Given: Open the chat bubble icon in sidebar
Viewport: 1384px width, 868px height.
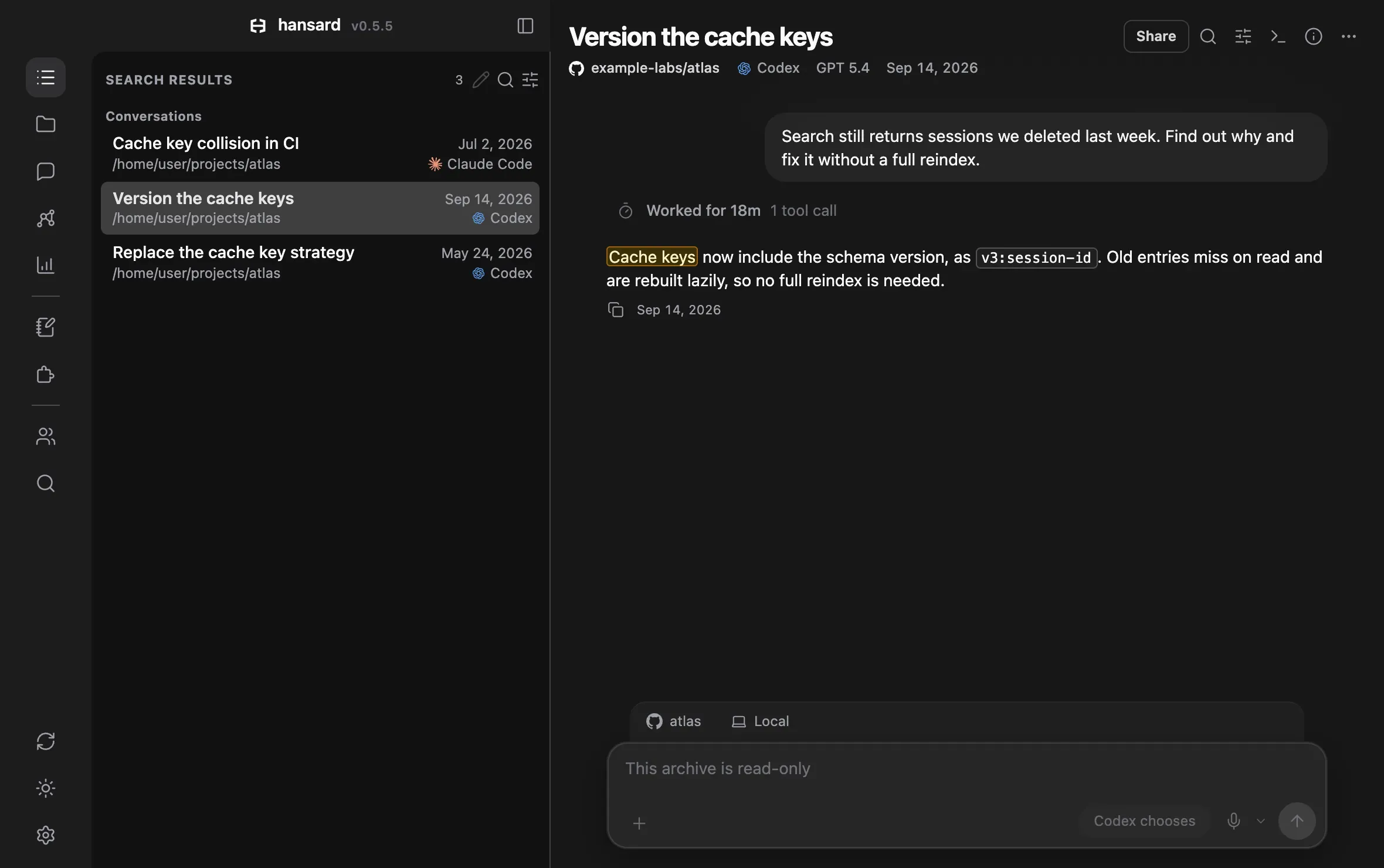Looking at the screenshot, I should pos(46,171).
